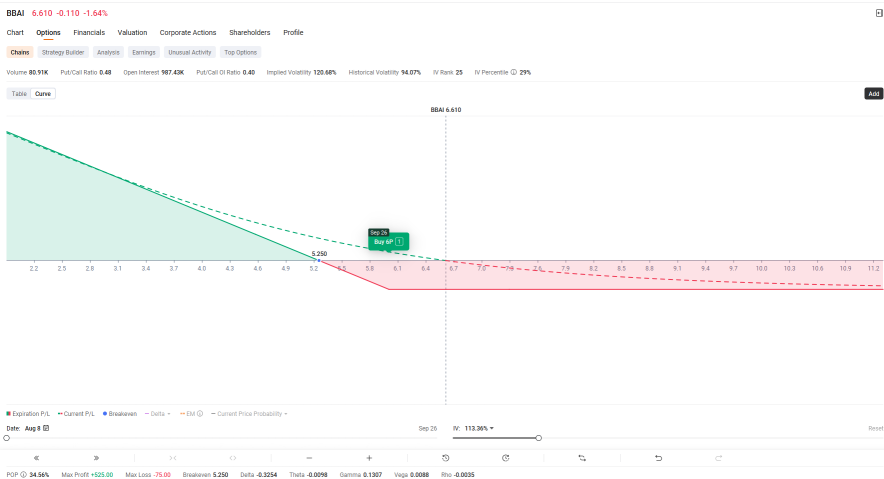Click the info icon next to IV Percentile

pyautogui.click(x=514, y=72)
